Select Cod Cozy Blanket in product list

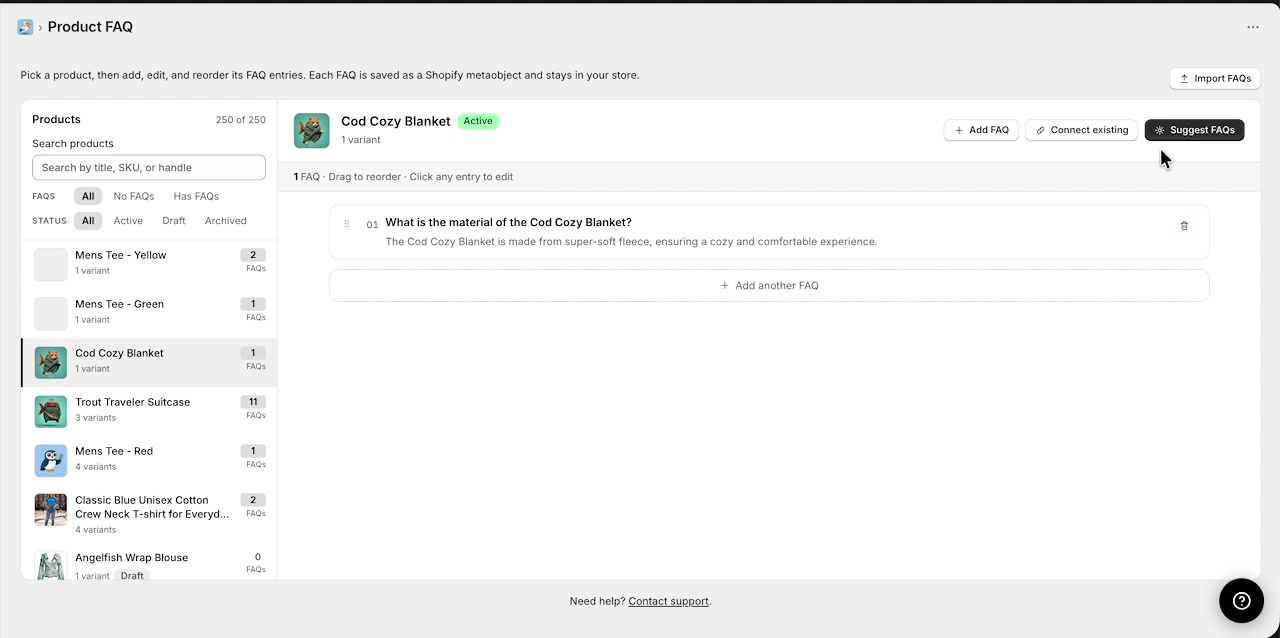tap(149, 362)
